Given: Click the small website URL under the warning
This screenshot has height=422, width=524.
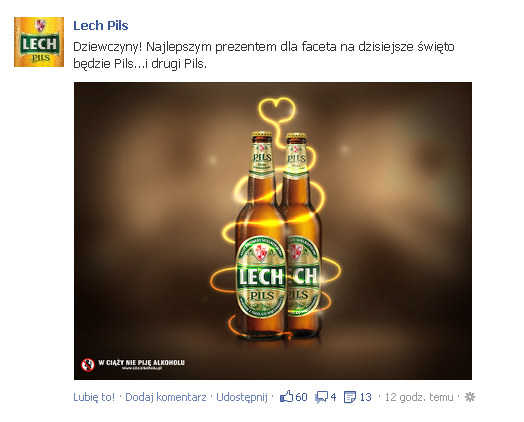Looking at the screenshot, I should point(142,368).
